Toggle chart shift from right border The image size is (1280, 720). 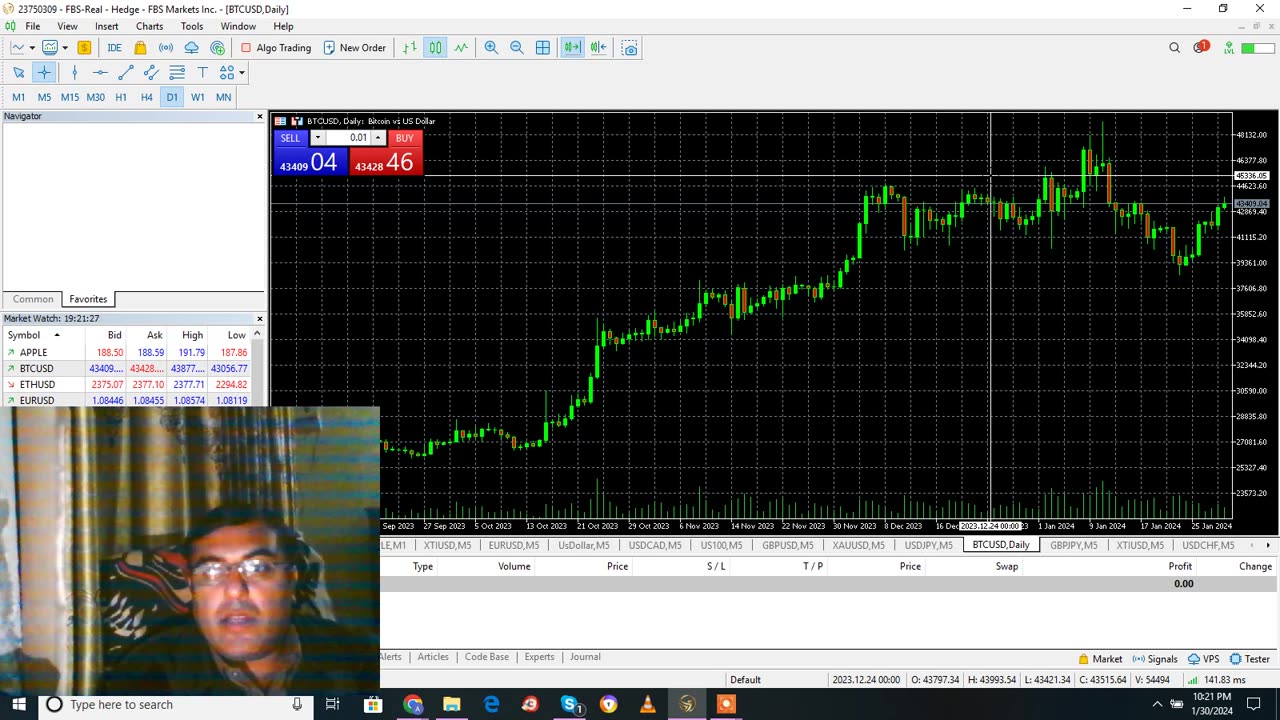click(598, 48)
